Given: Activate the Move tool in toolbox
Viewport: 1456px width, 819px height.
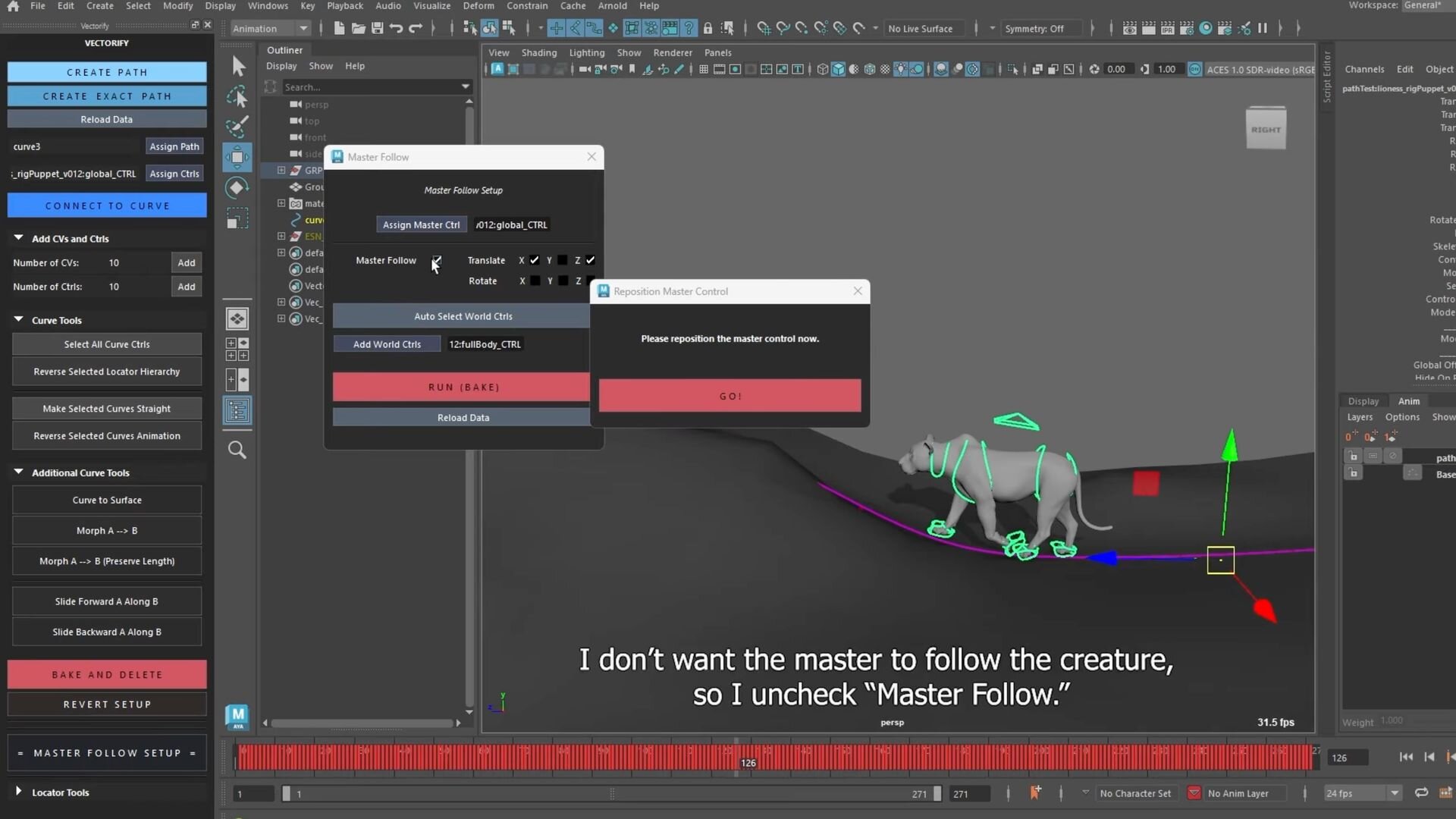Looking at the screenshot, I should click(237, 158).
